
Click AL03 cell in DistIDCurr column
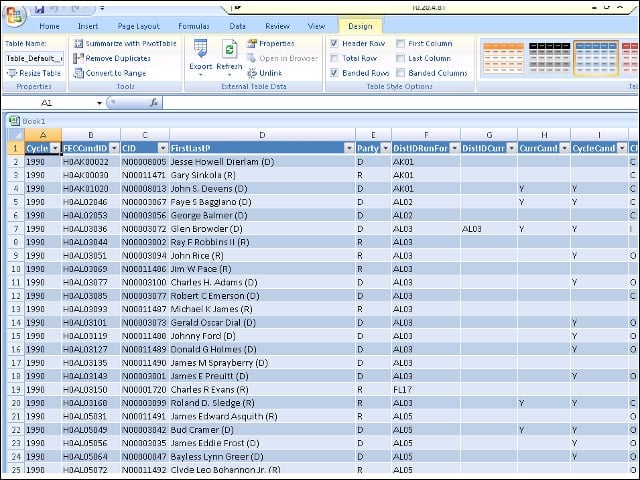[489, 229]
